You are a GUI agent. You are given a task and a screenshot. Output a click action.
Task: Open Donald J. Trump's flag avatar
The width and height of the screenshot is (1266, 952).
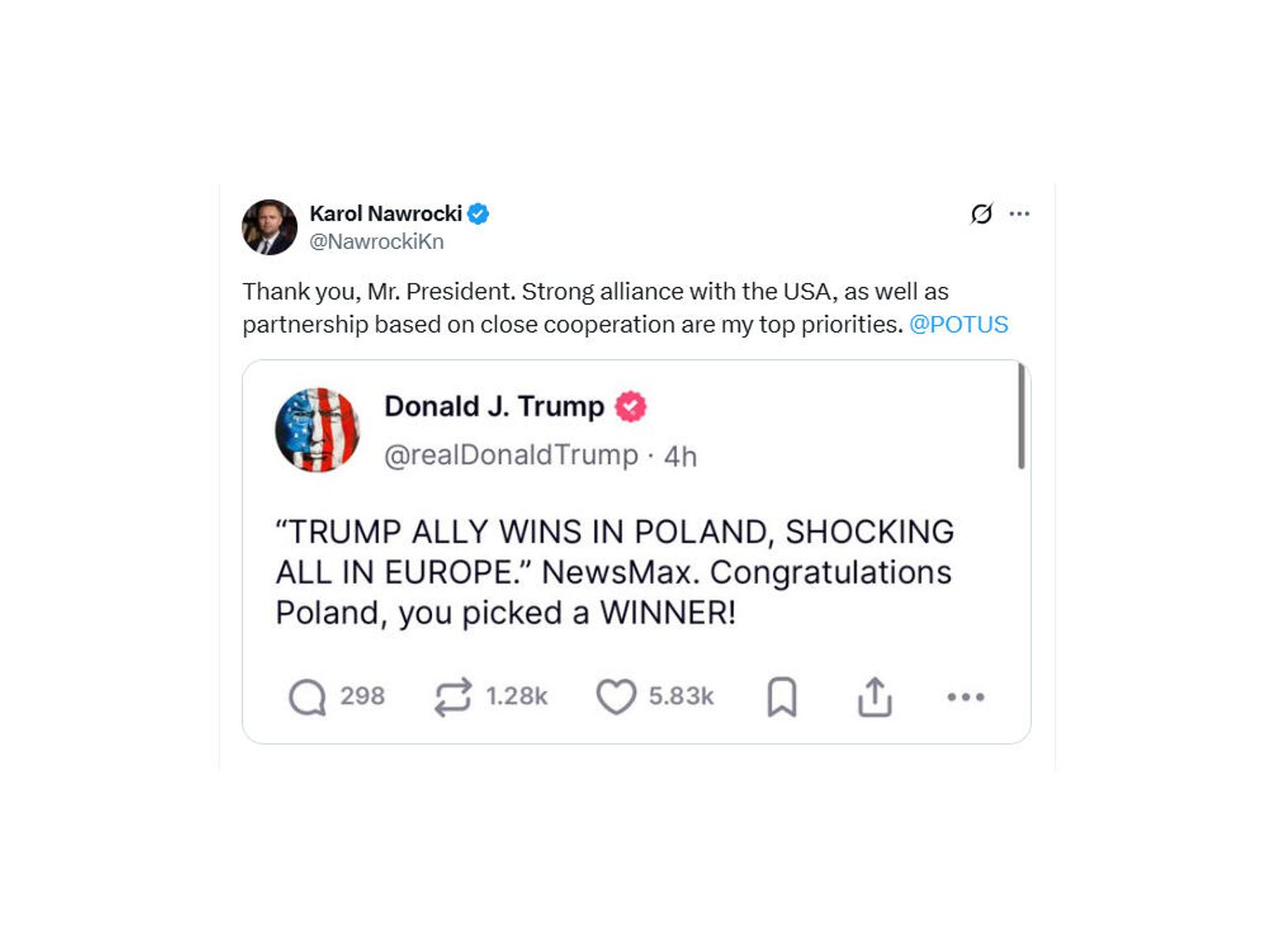click(318, 430)
